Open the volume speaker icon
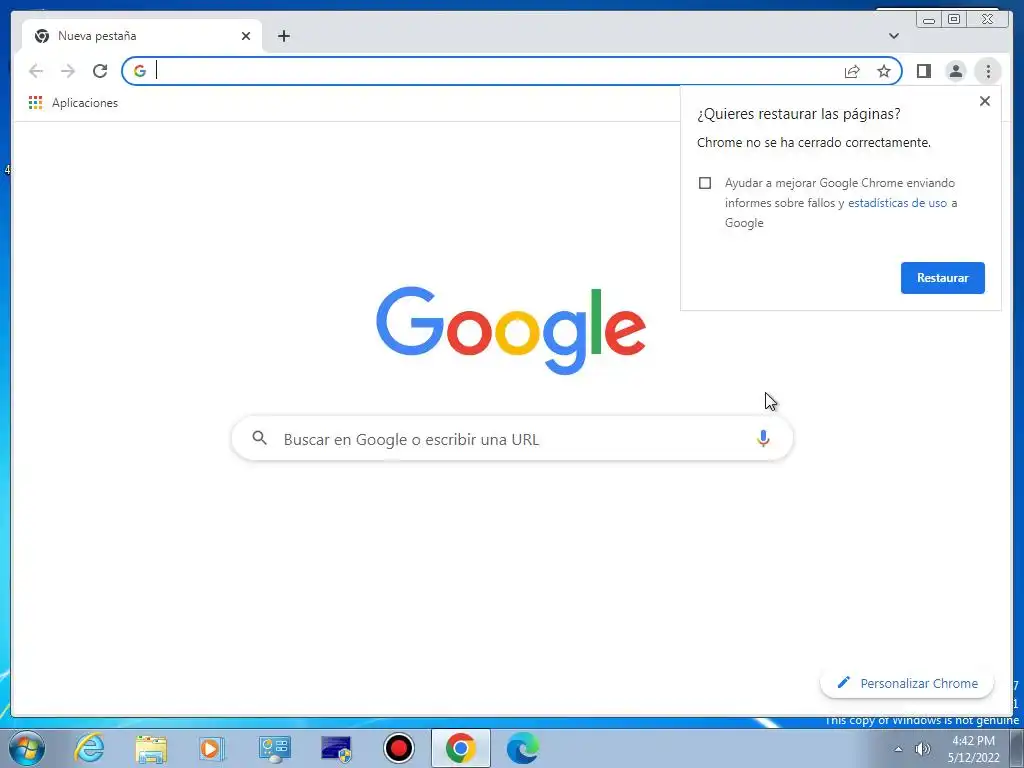1024x768 pixels. click(x=923, y=749)
